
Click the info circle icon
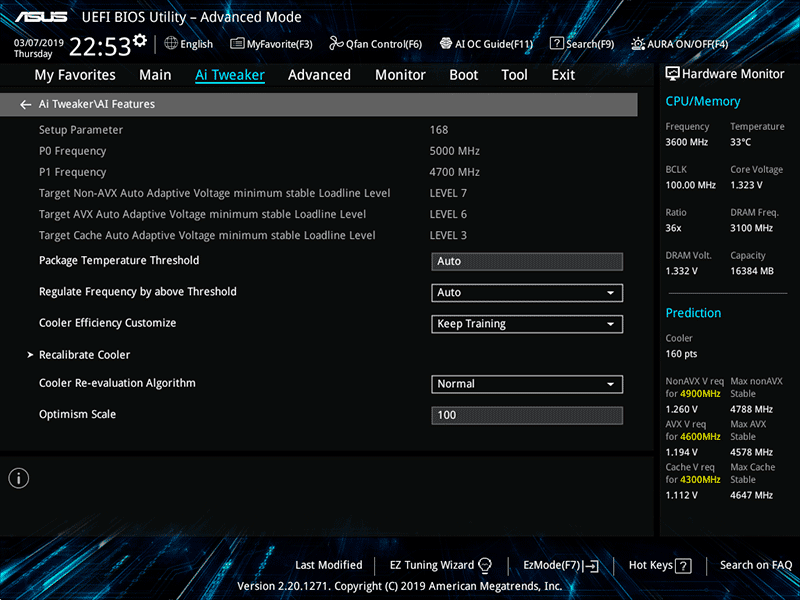(x=19, y=478)
